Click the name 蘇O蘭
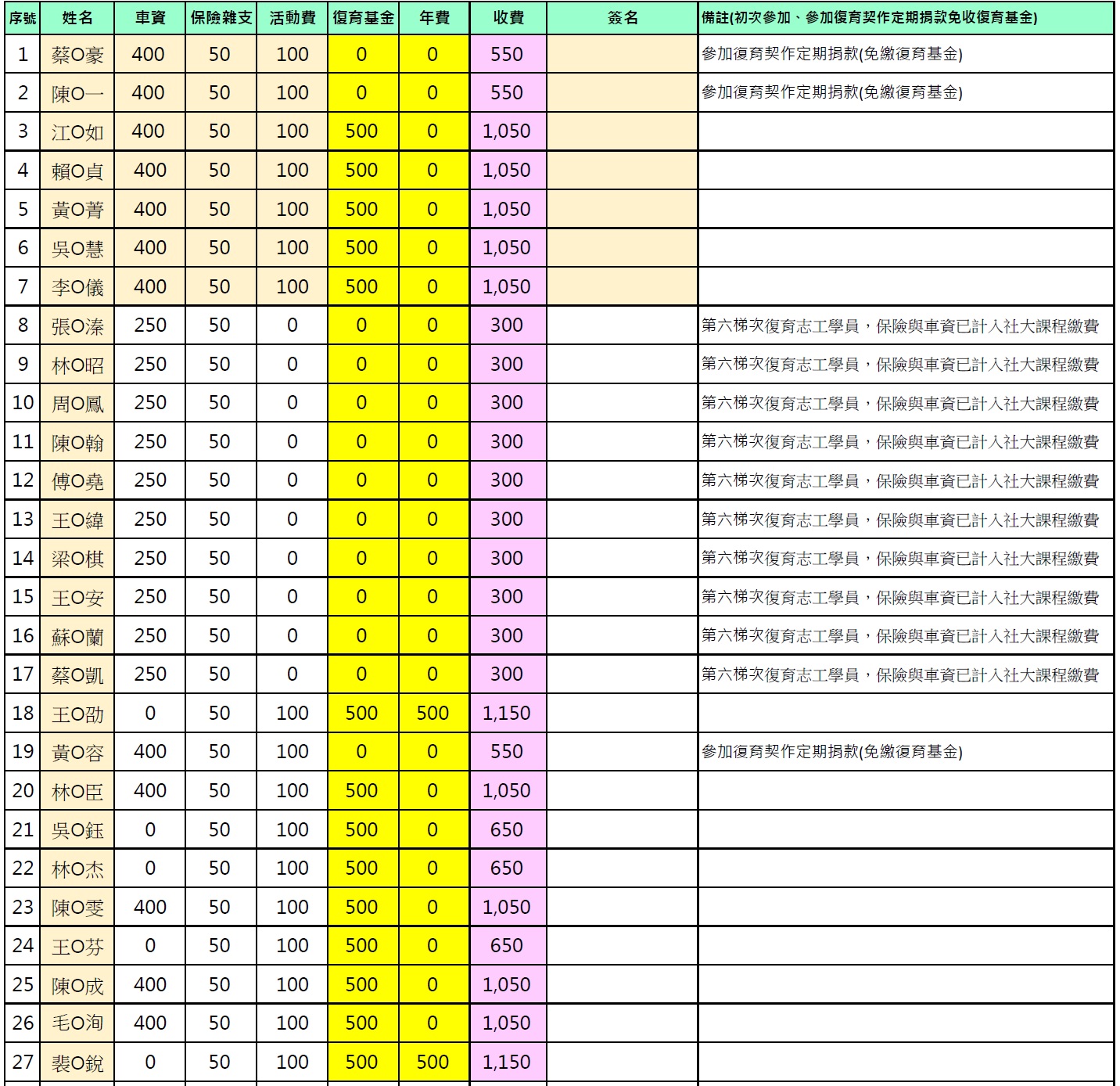This screenshot has width=1120, height=1086. coord(77,636)
